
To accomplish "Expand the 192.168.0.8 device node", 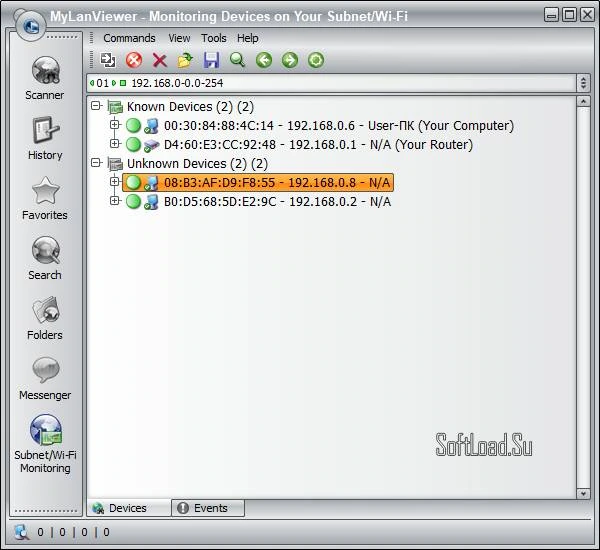I will point(114,181).
